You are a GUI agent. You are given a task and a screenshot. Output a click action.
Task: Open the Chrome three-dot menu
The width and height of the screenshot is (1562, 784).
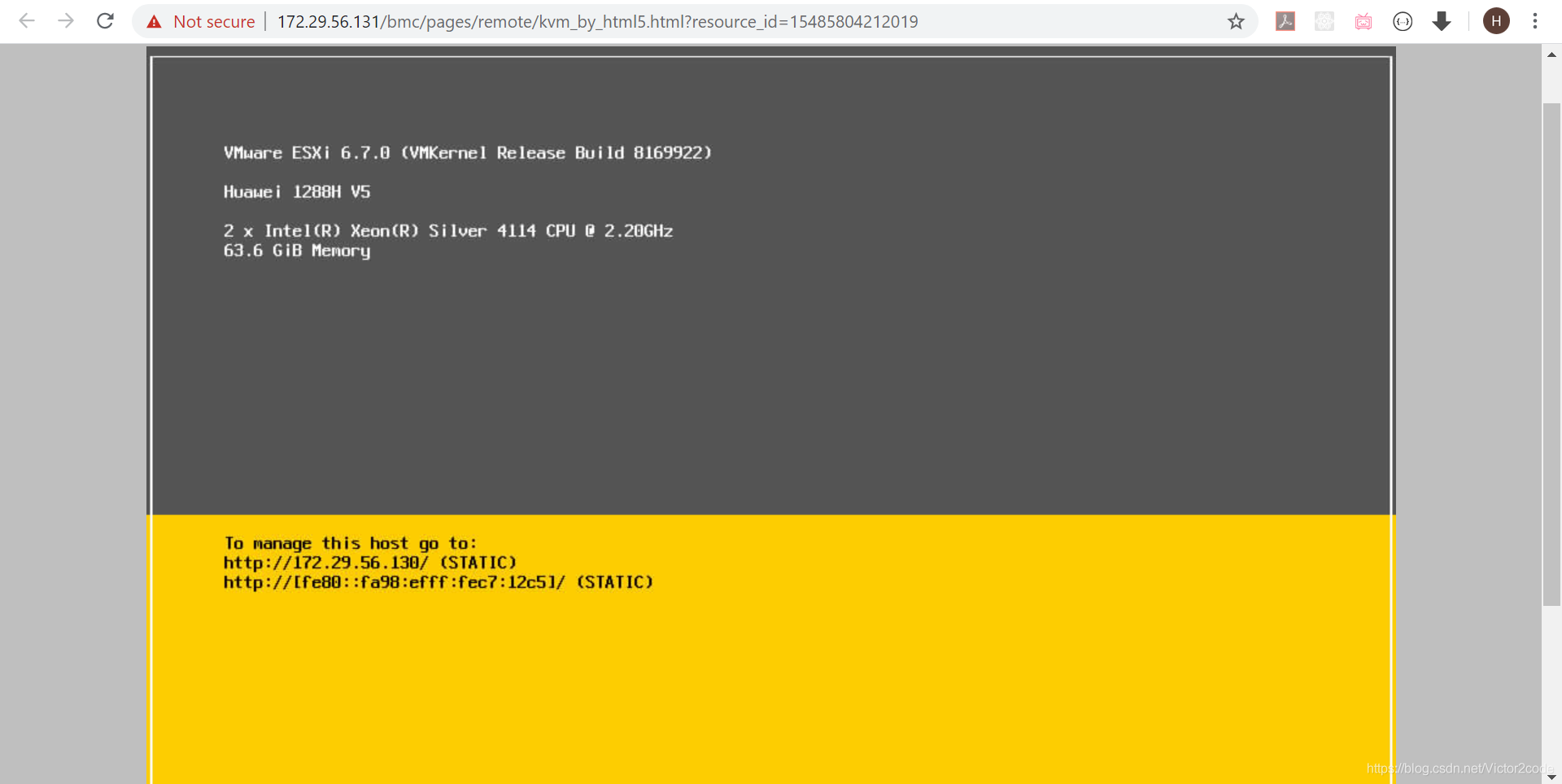click(x=1535, y=21)
